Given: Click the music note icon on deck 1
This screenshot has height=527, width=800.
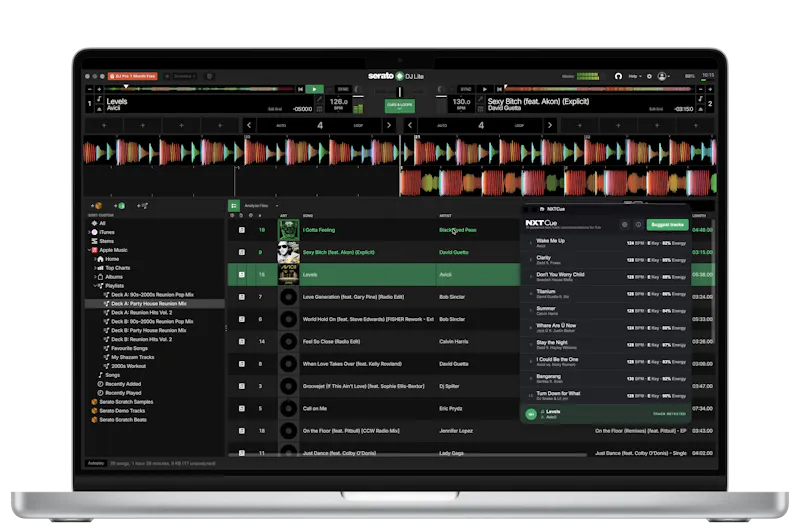Looking at the screenshot, I should (x=99, y=99).
